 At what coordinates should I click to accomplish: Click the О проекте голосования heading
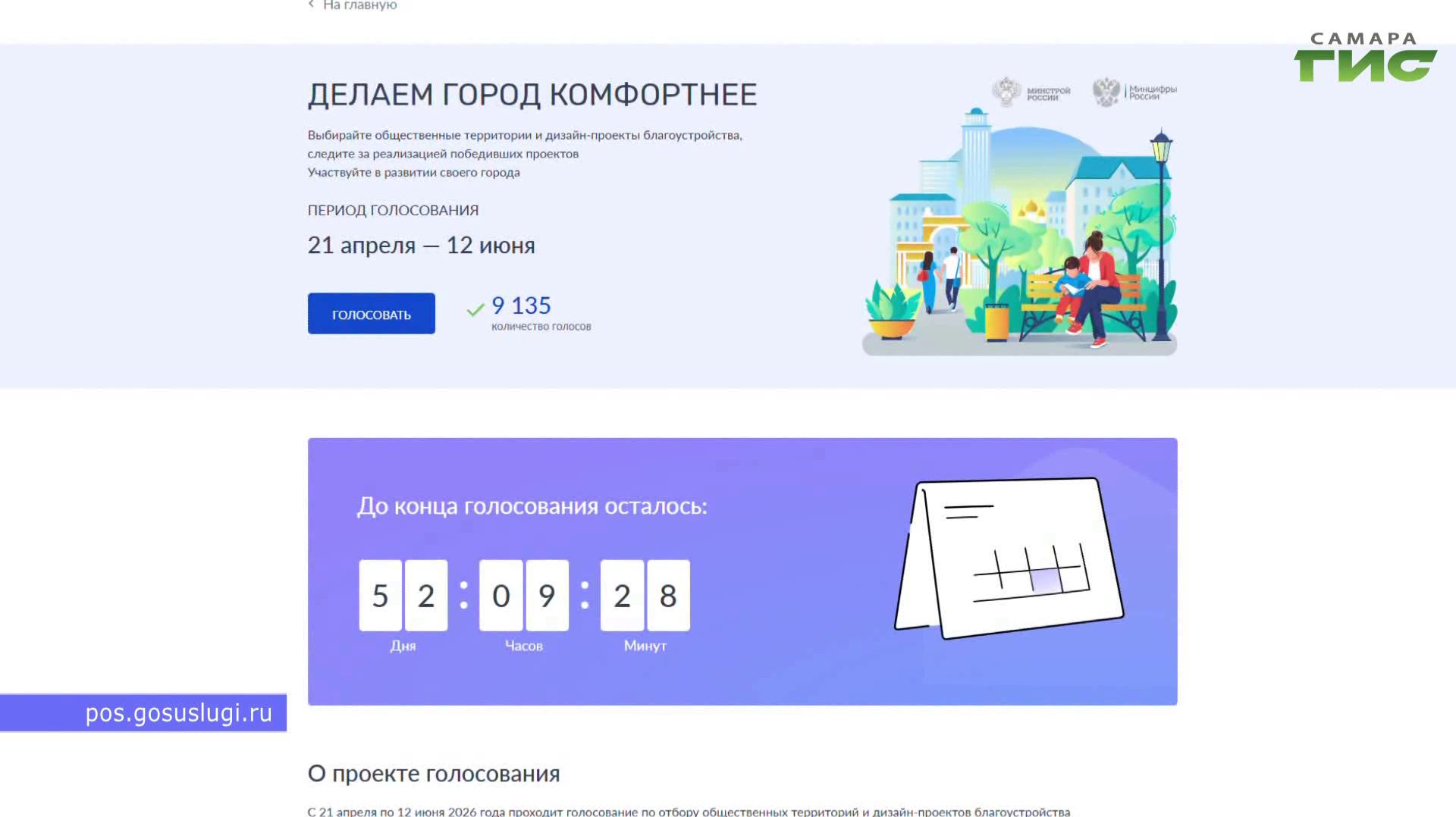(x=433, y=773)
